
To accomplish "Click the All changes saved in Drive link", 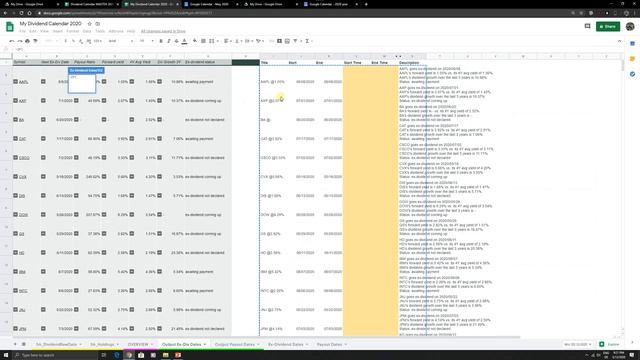I will [163, 31].
